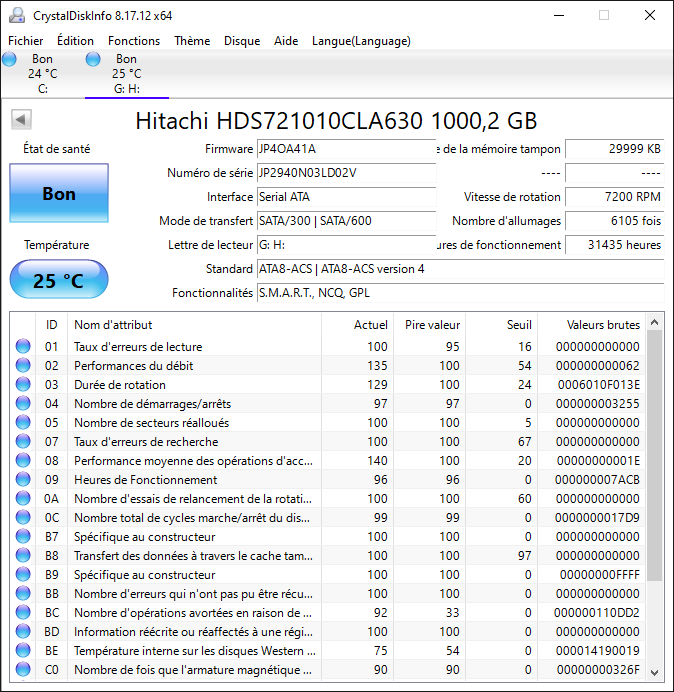This screenshot has height=692, width=674.
Task: Open the Thème menu
Action: pos(192,41)
